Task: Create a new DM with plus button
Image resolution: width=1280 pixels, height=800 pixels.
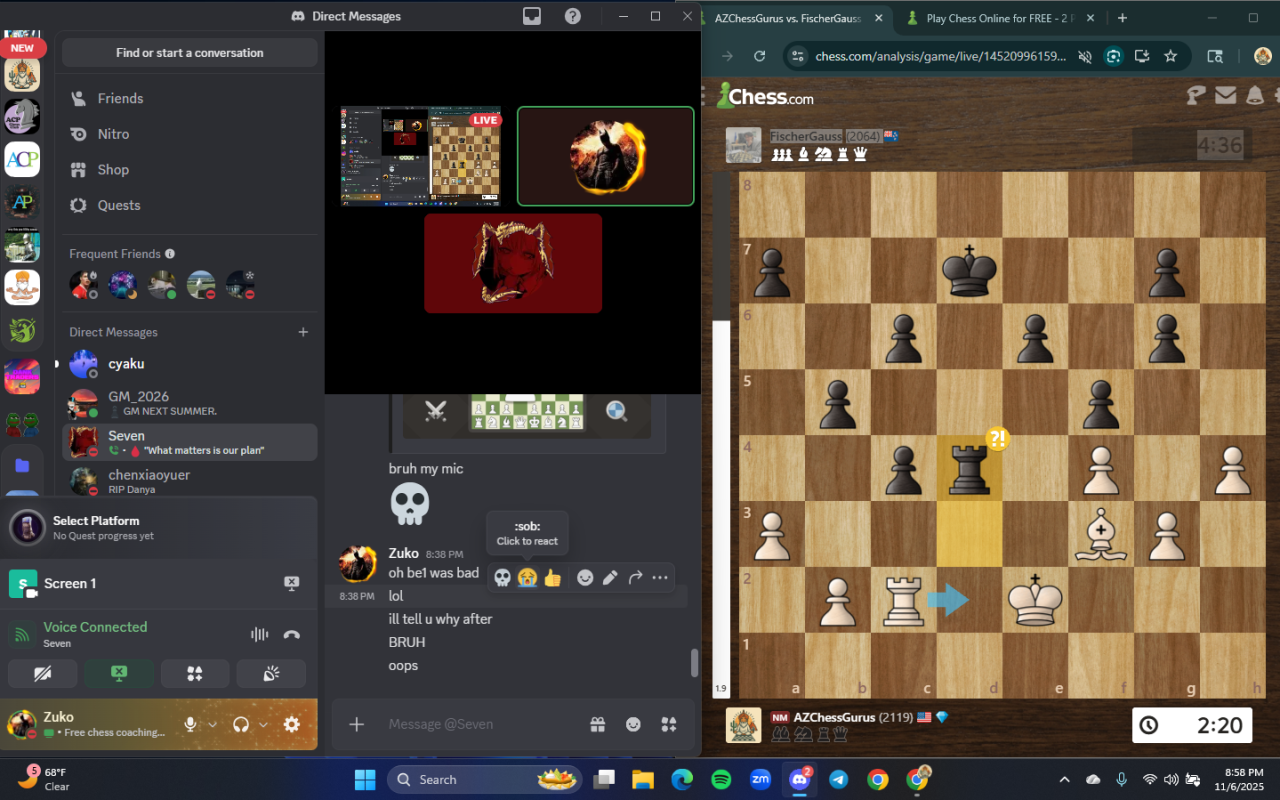Action: point(303,332)
